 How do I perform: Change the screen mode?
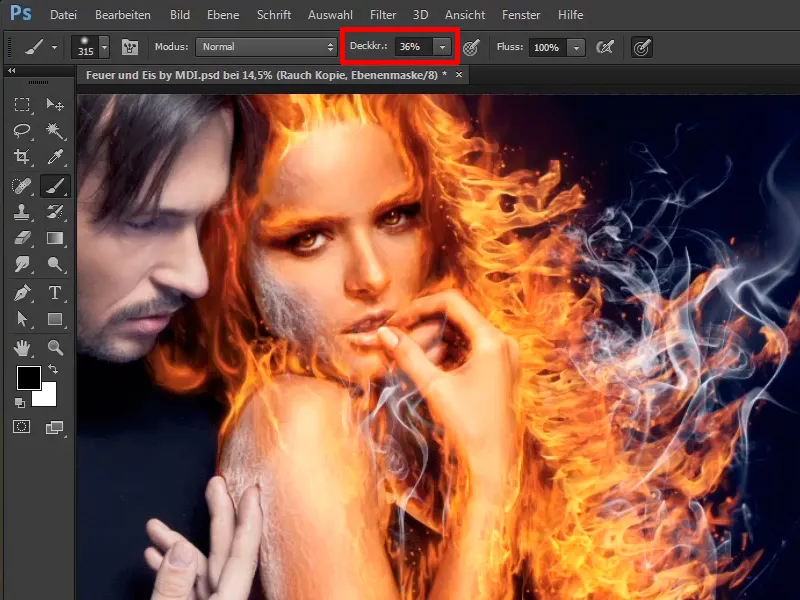[x=54, y=427]
